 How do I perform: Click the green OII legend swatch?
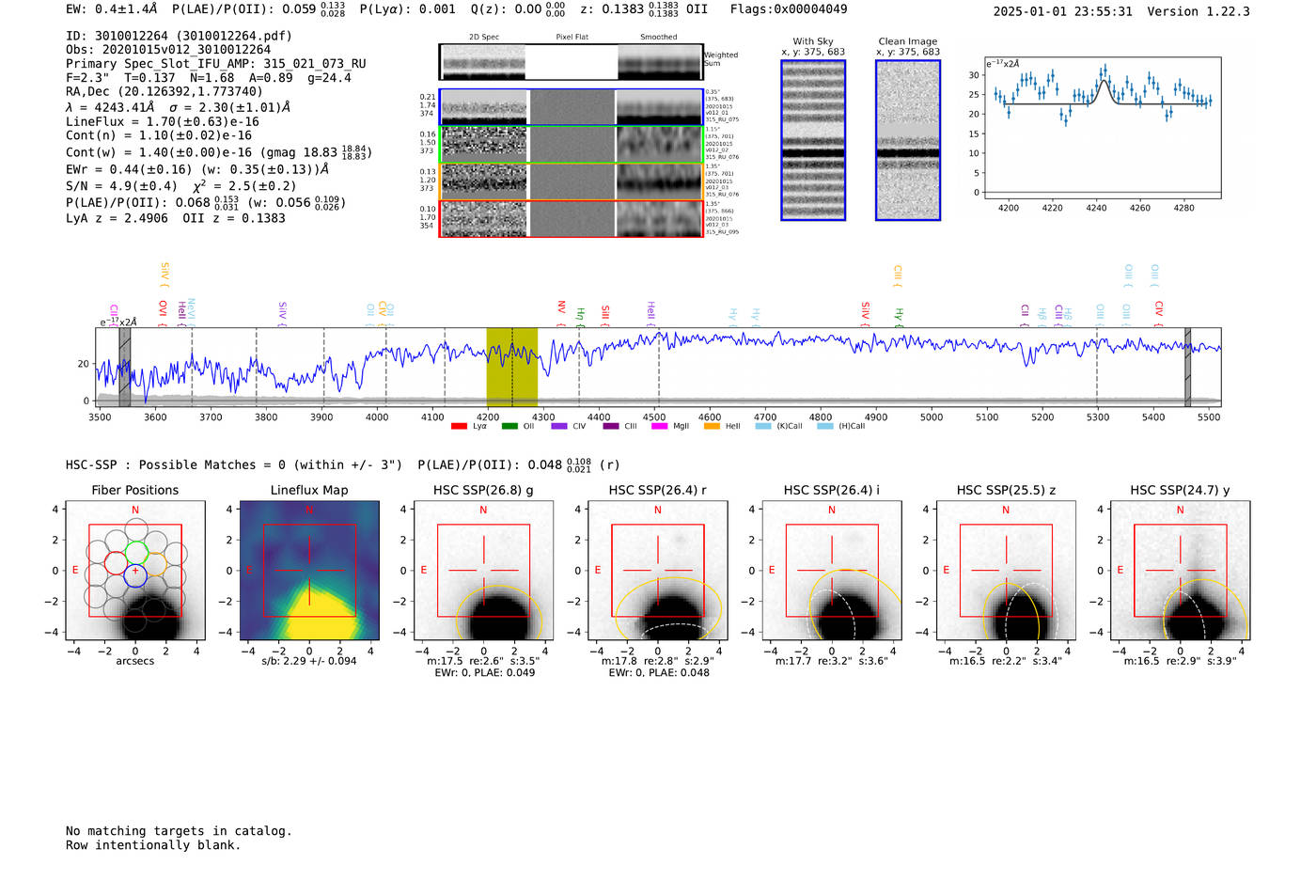tap(509, 427)
